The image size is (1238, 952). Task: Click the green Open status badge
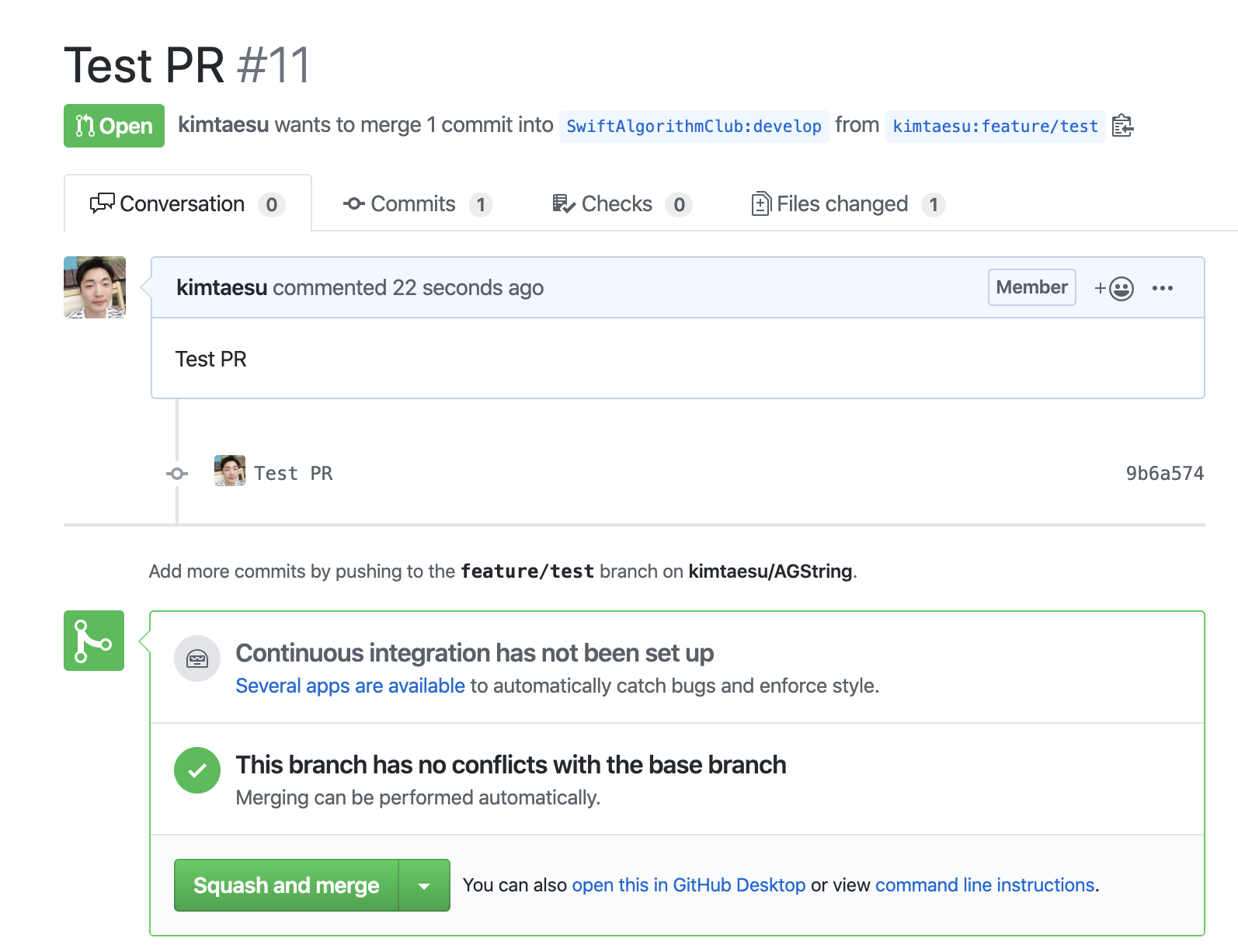(x=114, y=126)
